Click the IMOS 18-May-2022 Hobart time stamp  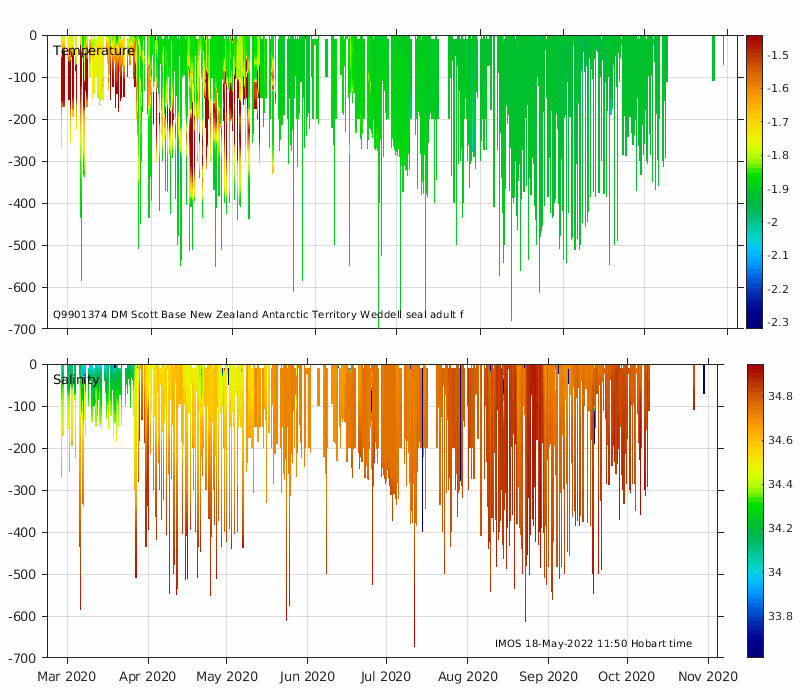tap(593, 643)
